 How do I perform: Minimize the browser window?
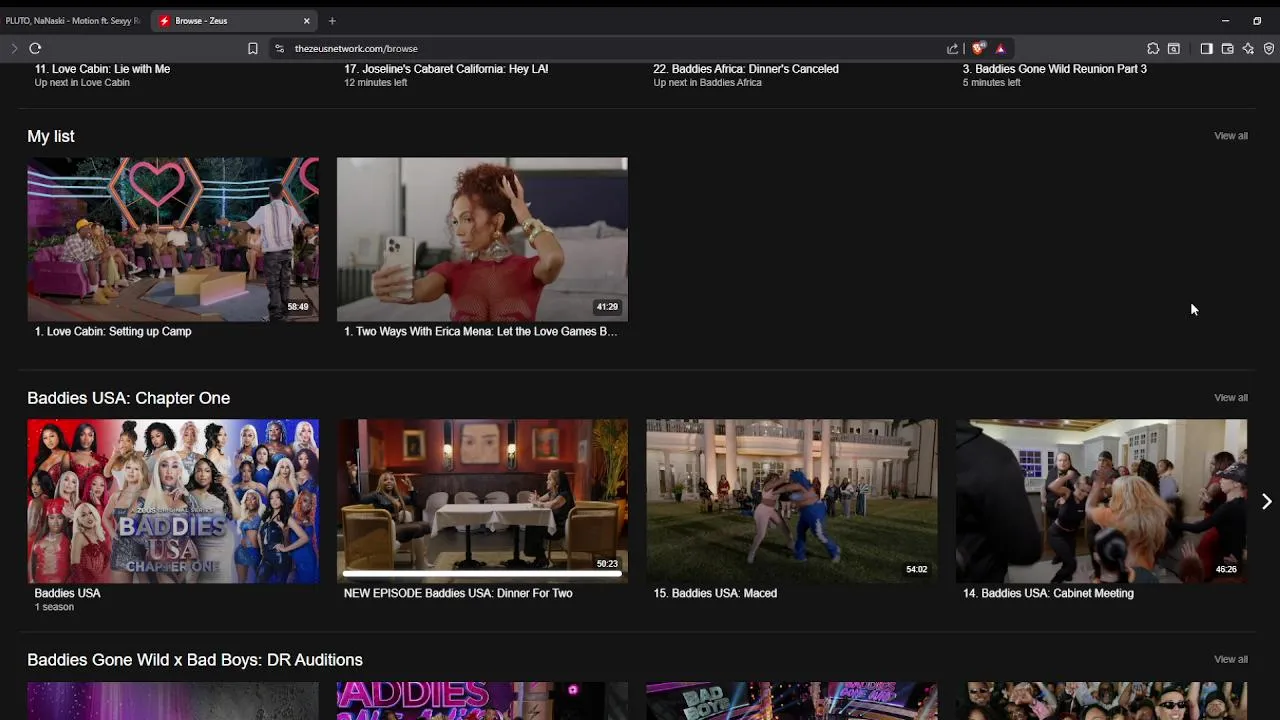1225,20
